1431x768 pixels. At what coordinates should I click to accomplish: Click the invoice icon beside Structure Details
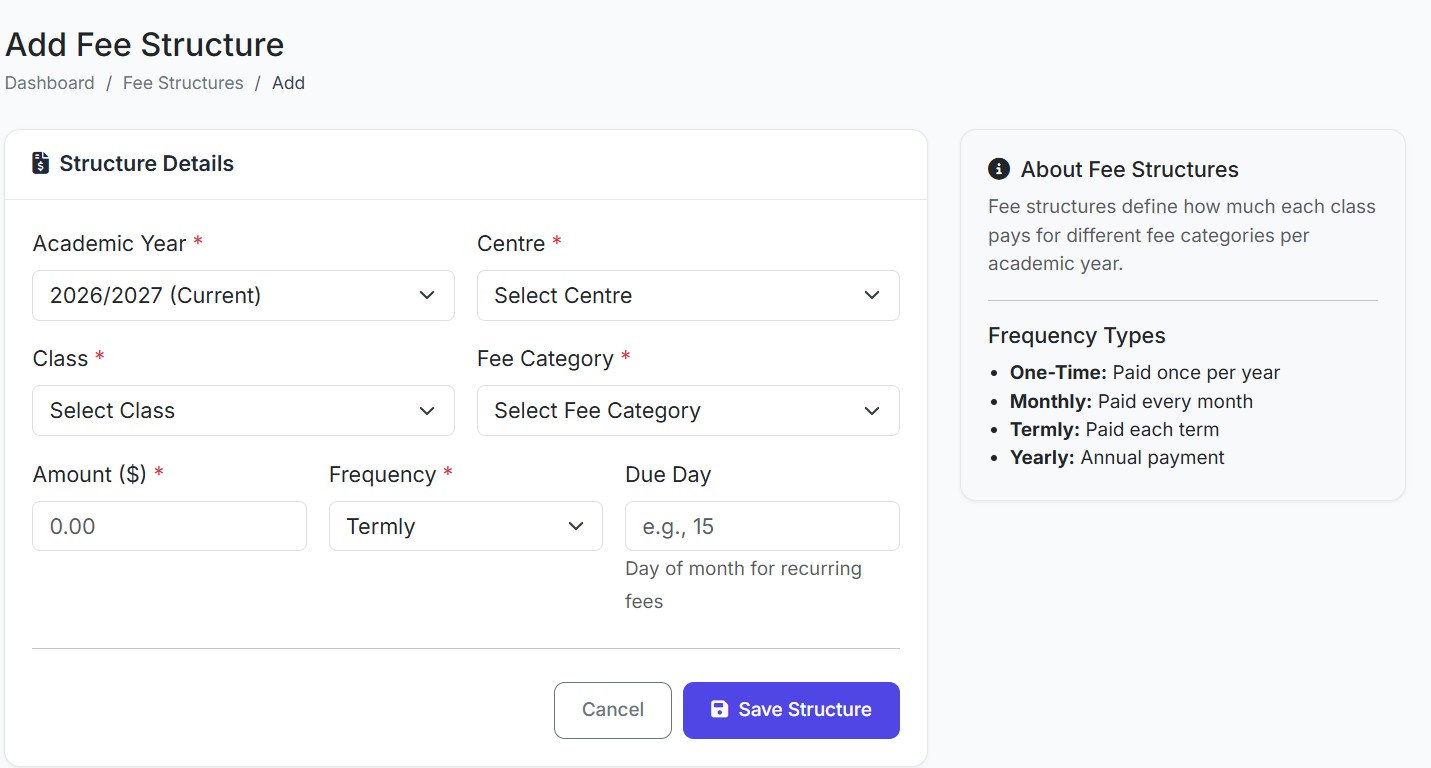(x=40, y=163)
